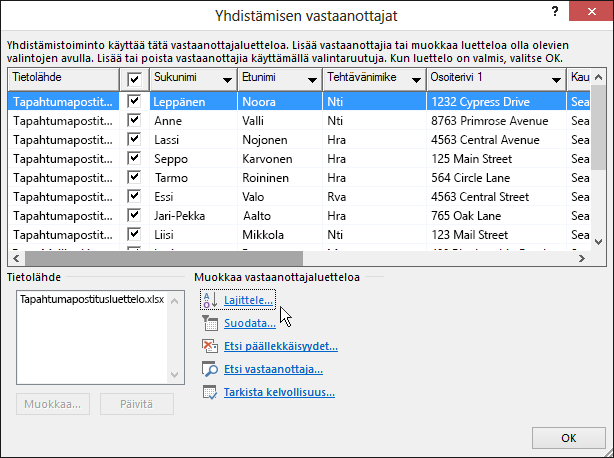Select the Leppänen surname cell
This screenshot has height=458, width=614.
(x=193, y=102)
